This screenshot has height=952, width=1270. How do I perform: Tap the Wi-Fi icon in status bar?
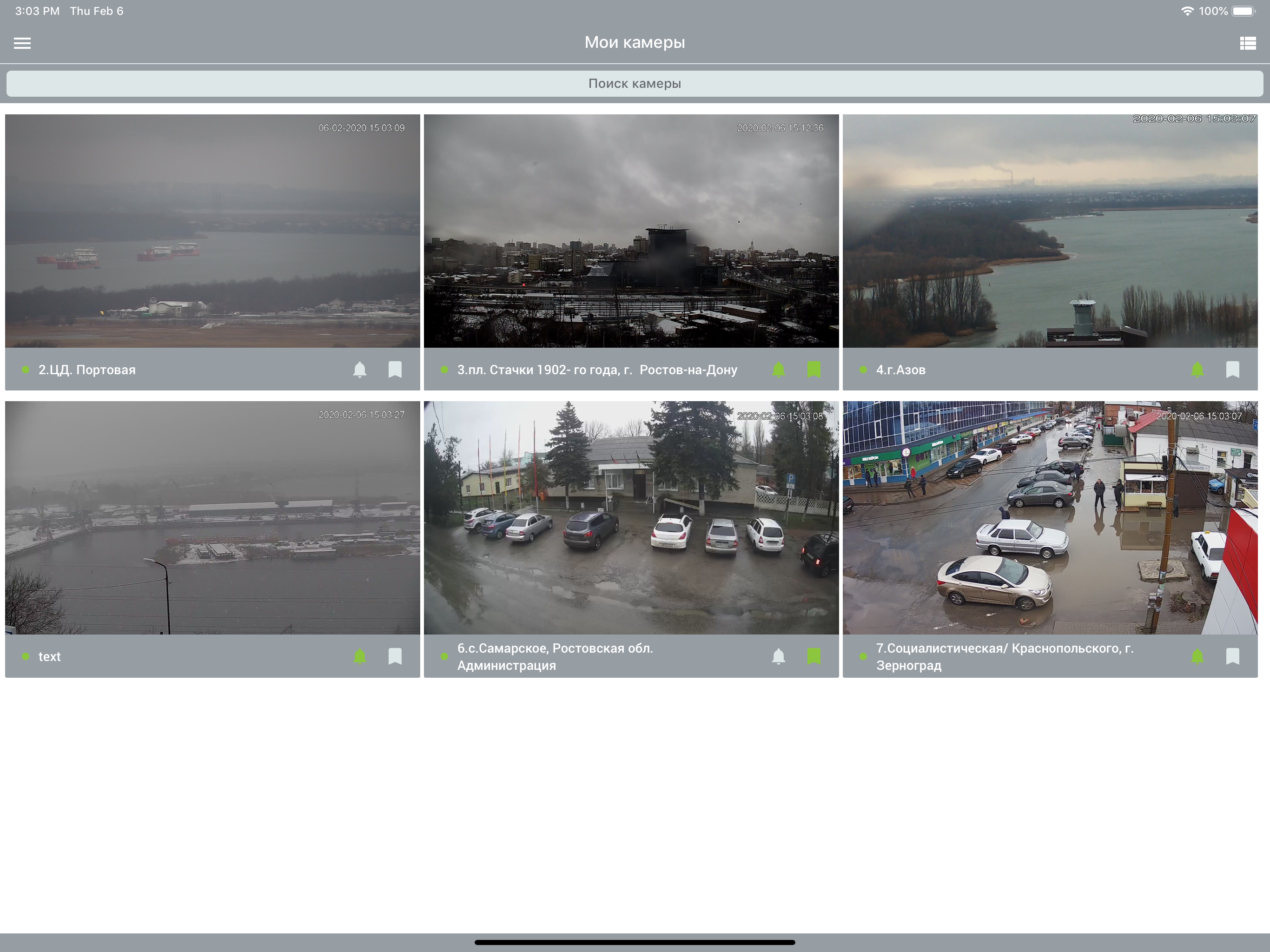(x=1187, y=11)
